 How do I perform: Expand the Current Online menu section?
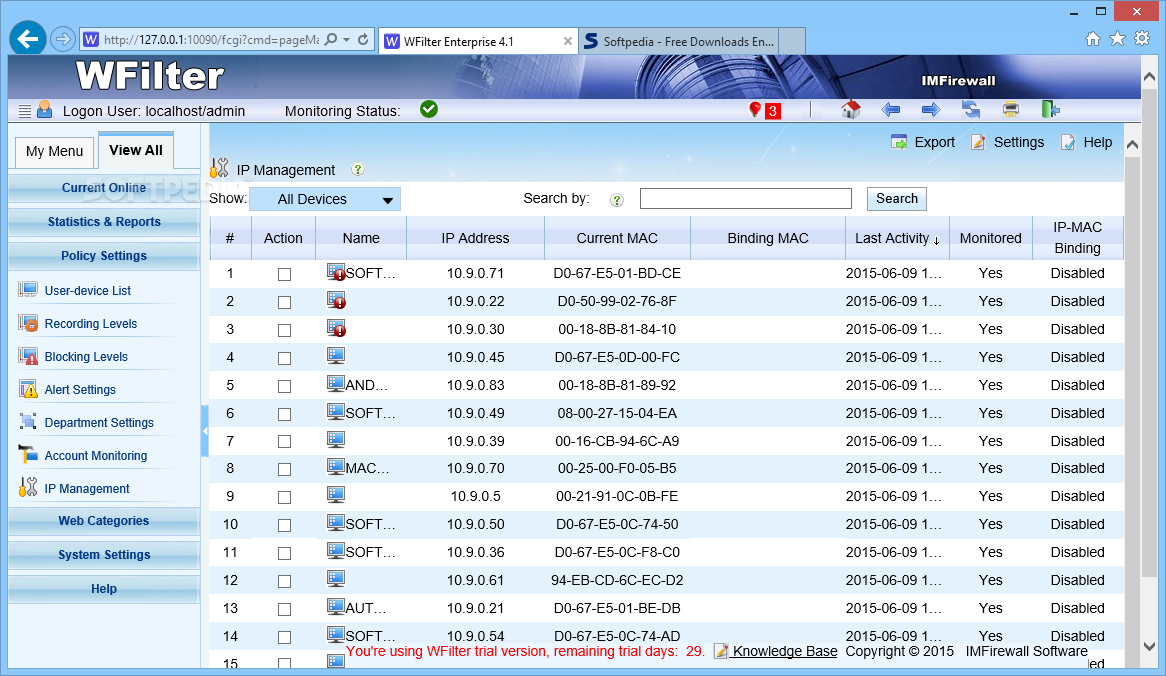[x=103, y=188]
